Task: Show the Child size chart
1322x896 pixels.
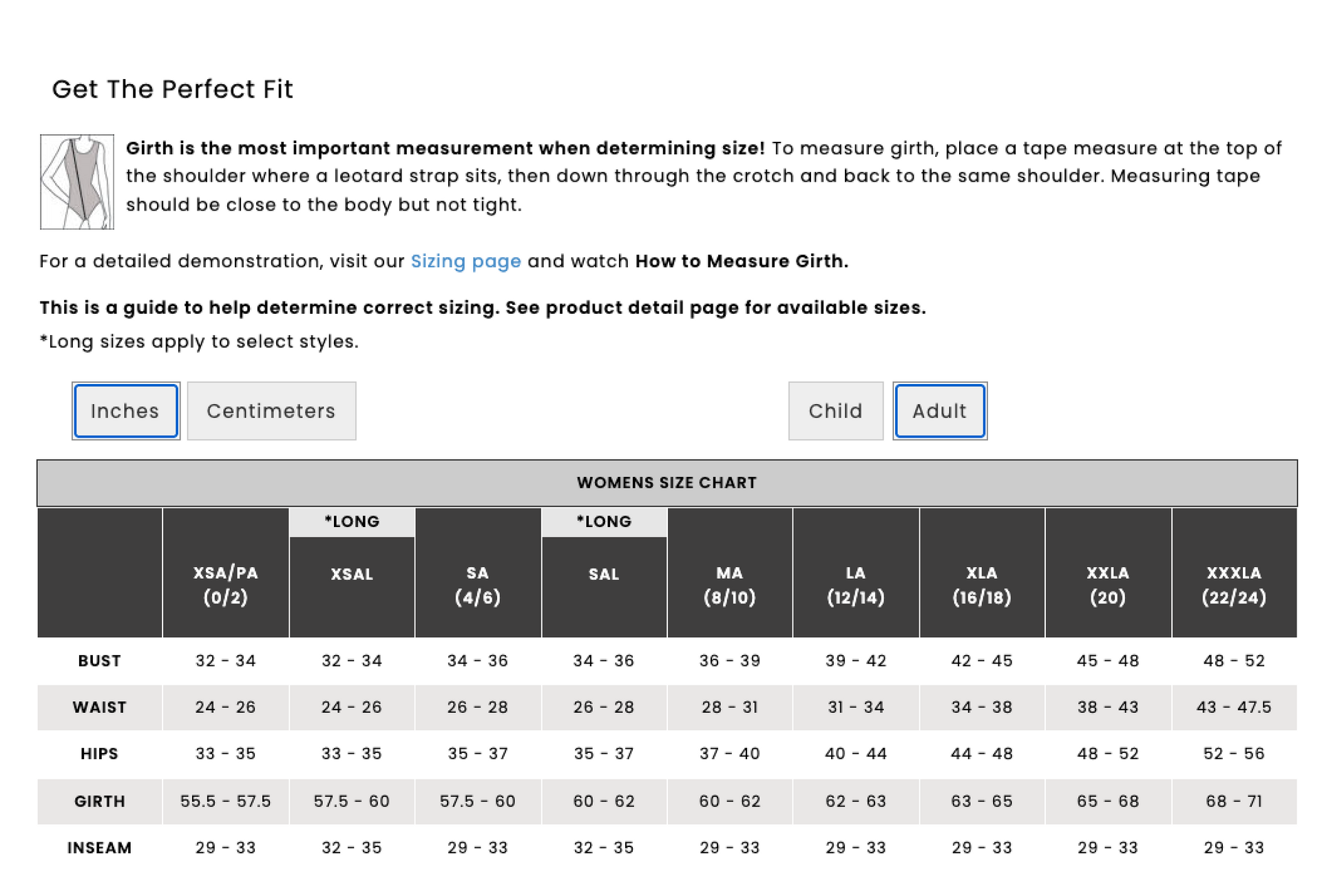Action: click(x=835, y=411)
